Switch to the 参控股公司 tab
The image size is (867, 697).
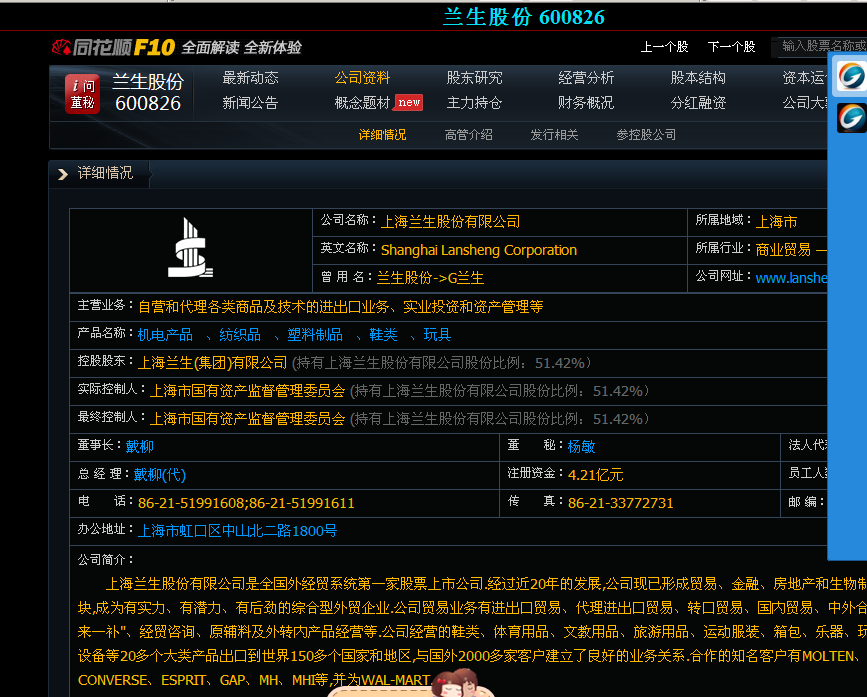[646, 135]
